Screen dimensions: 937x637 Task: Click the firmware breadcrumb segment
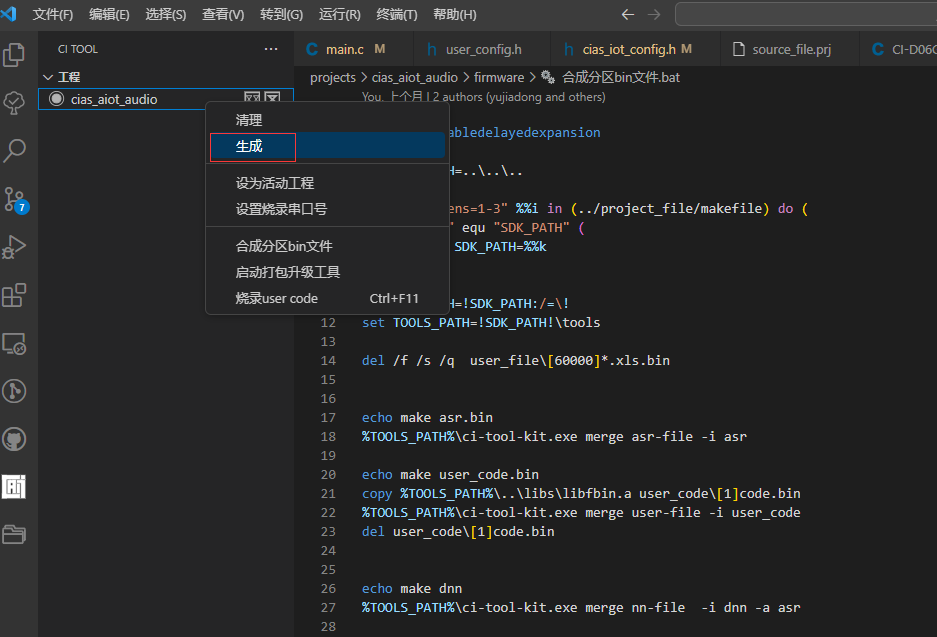tap(499, 77)
